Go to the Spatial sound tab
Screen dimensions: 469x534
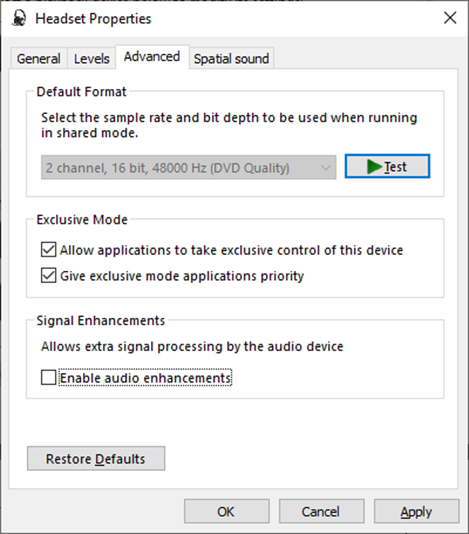pyautogui.click(x=231, y=59)
